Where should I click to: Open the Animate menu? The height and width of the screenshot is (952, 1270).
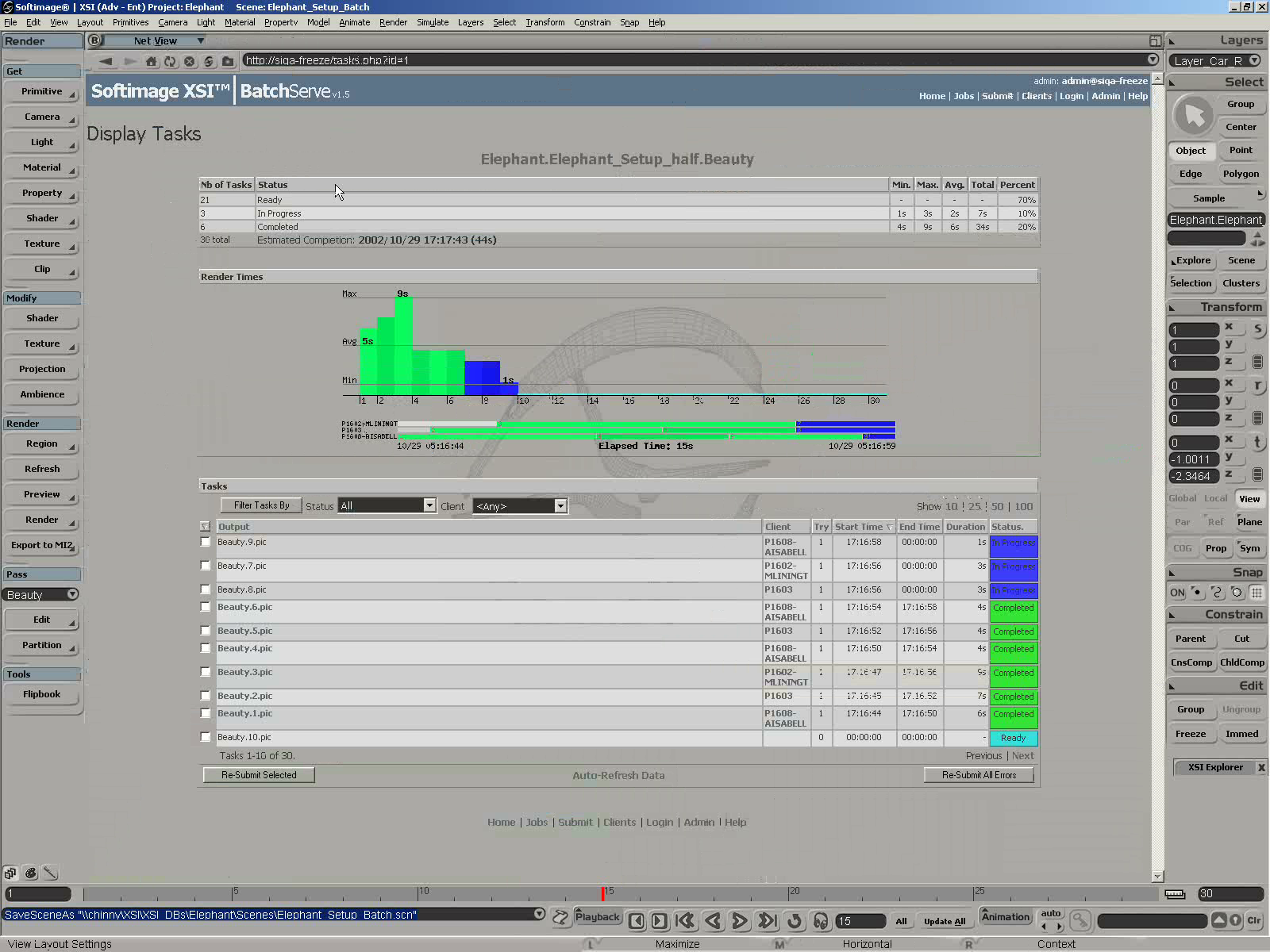pyautogui.click(x=354, y=22)
